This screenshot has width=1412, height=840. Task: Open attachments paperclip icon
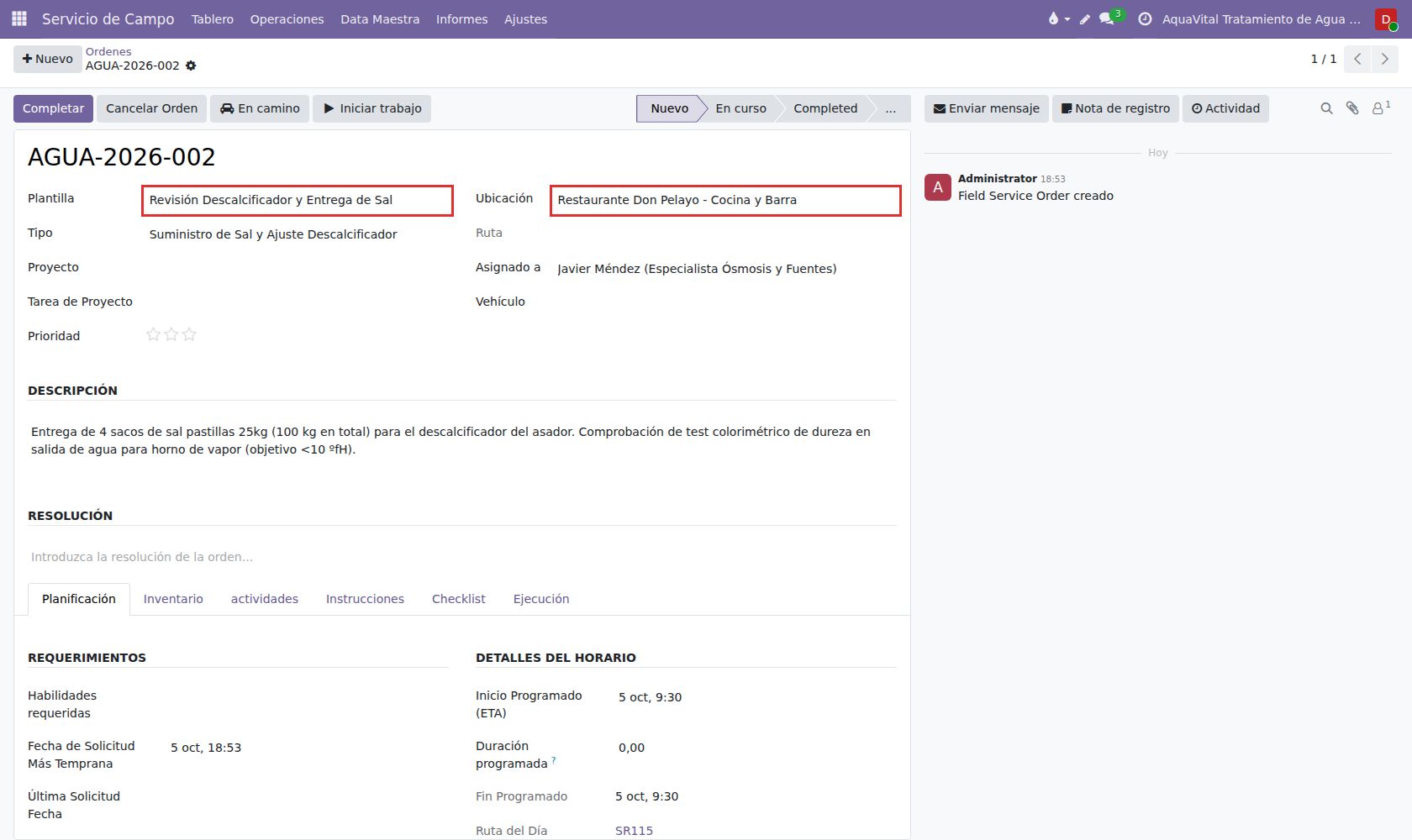1352,108
